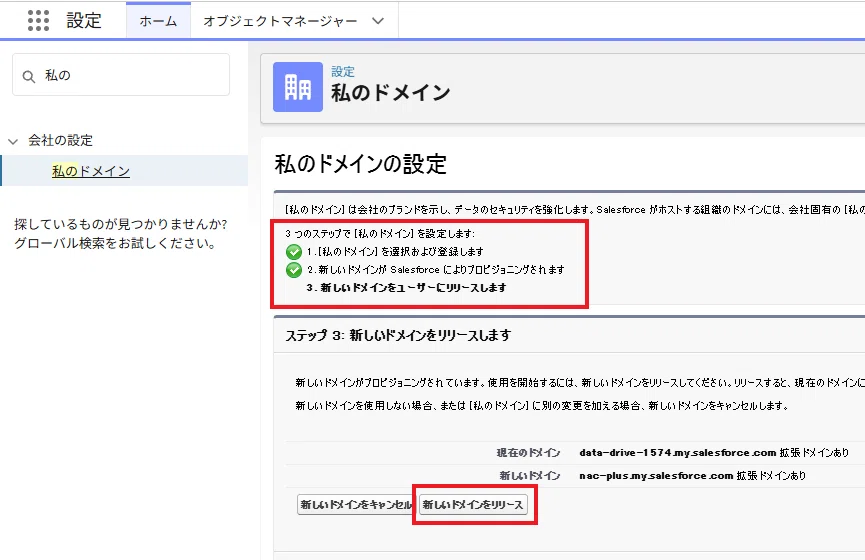Image resolution: width=865 pixels, height=560 pixels.
Task: Click green checkmark beside step 2
Action: (293, 270)
